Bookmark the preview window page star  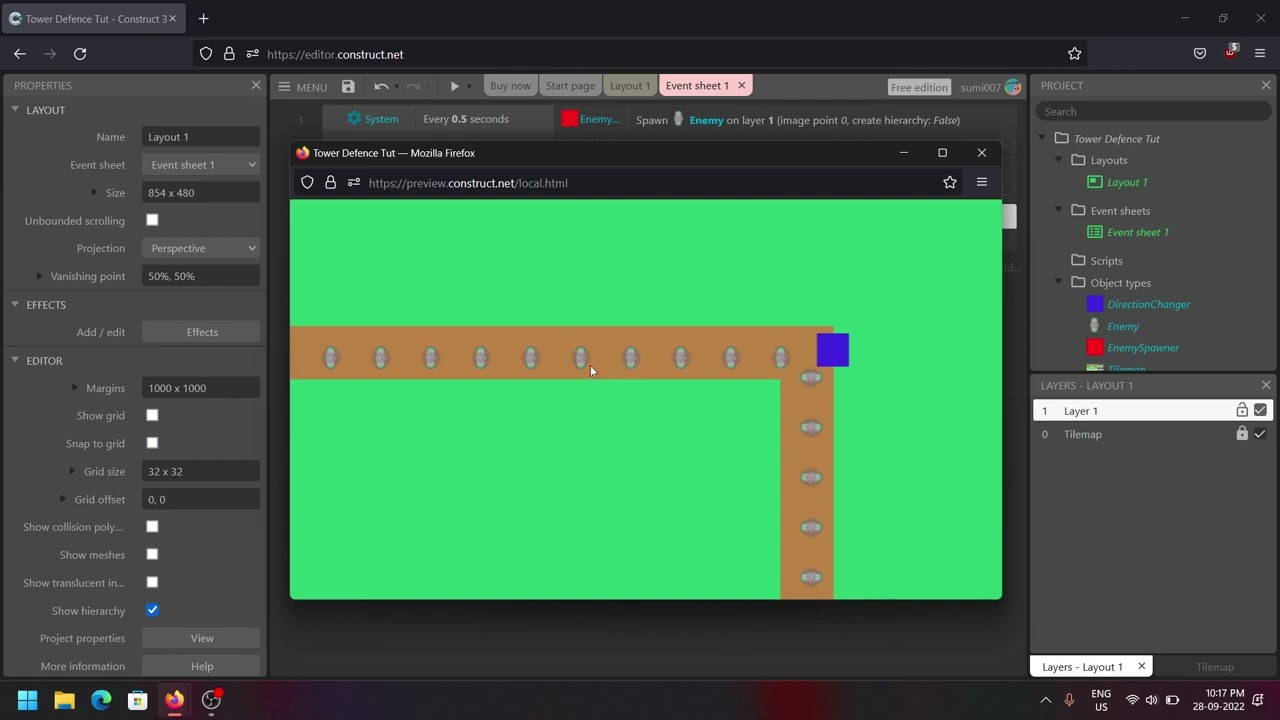click(950, 182)
